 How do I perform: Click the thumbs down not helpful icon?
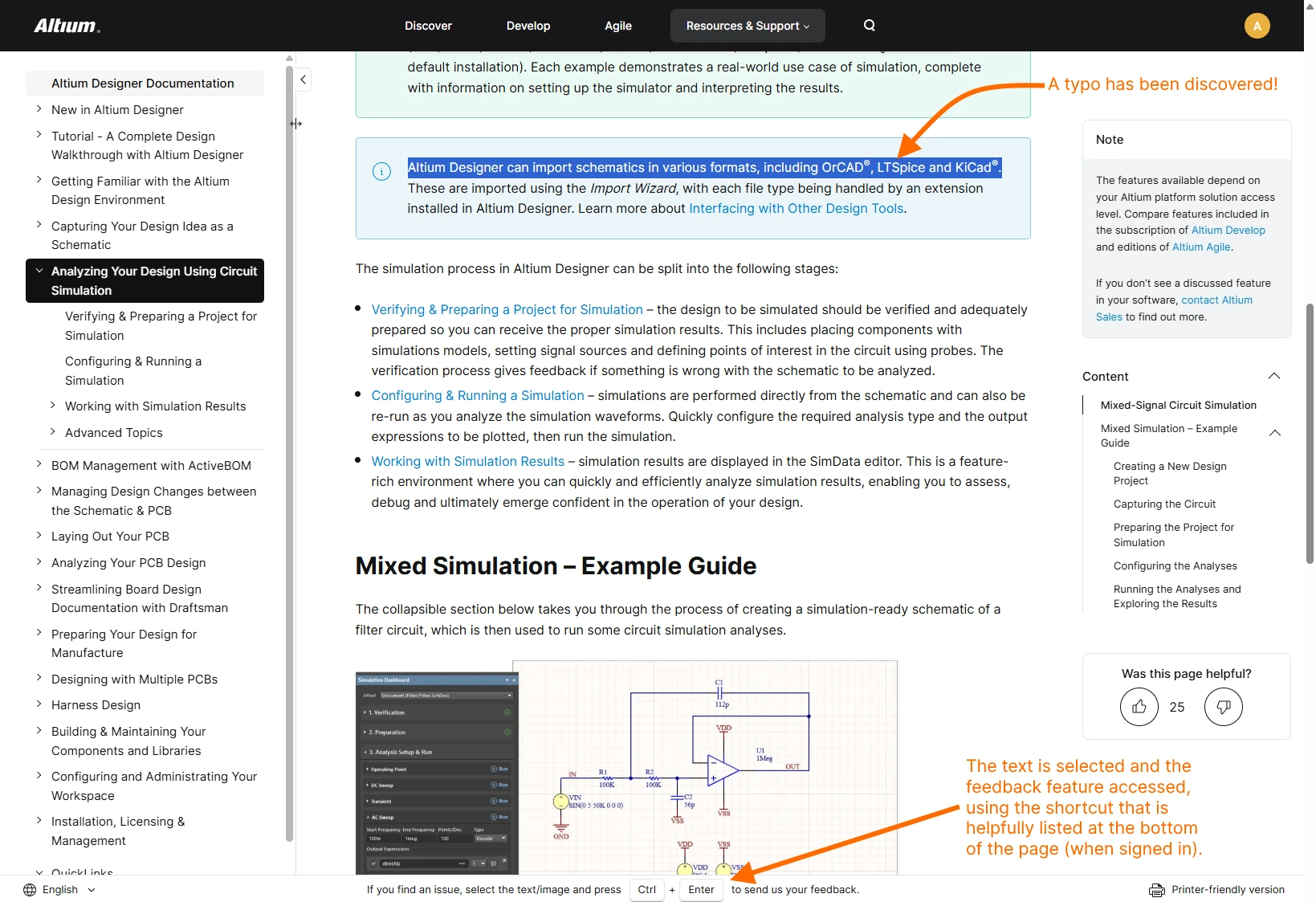point(1224,707)
